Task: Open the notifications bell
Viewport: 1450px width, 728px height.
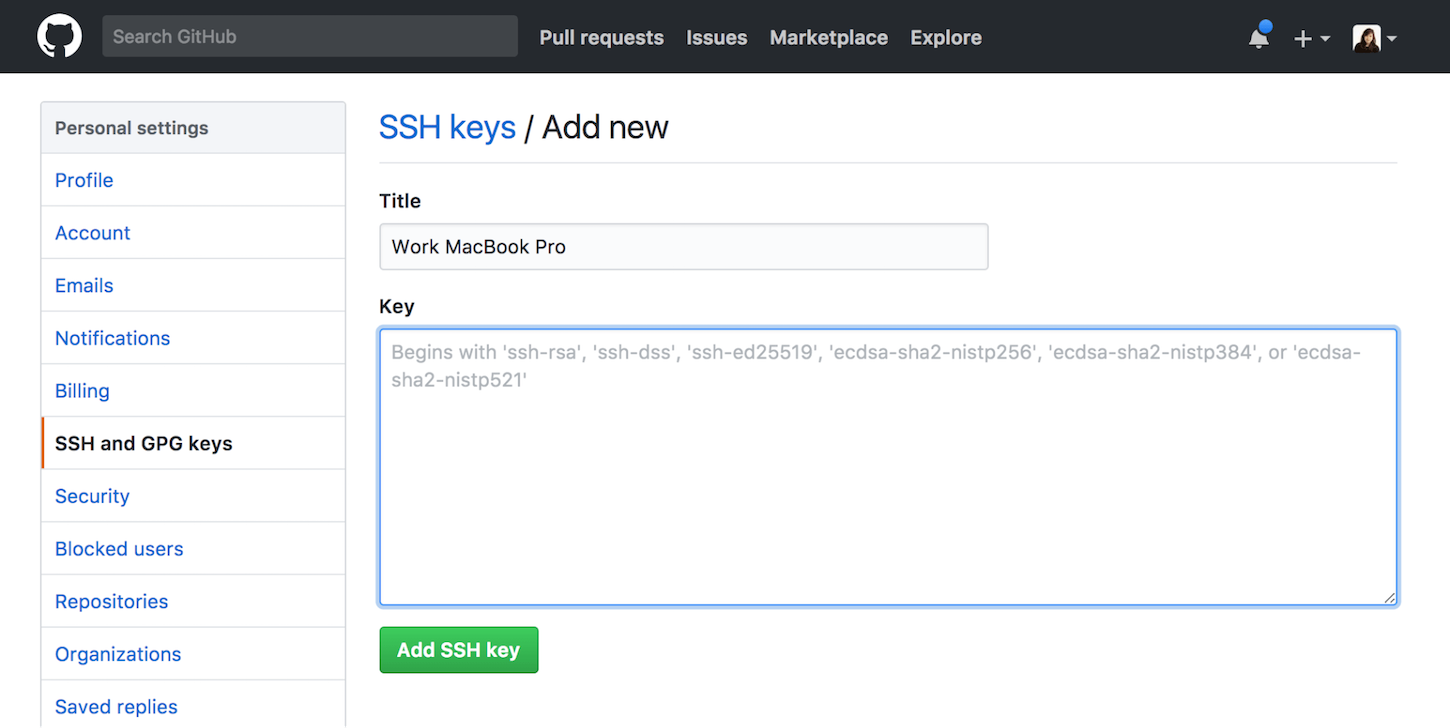Action: pyautogui.click(x=1259, y=38)
